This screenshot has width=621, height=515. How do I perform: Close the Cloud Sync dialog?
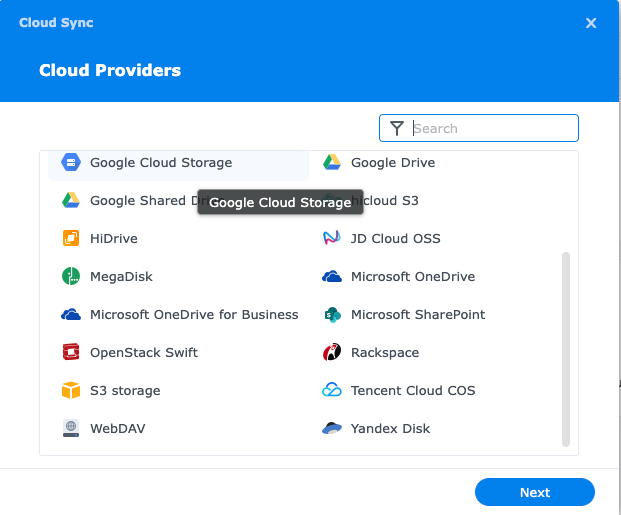click(x=591, y=23)
